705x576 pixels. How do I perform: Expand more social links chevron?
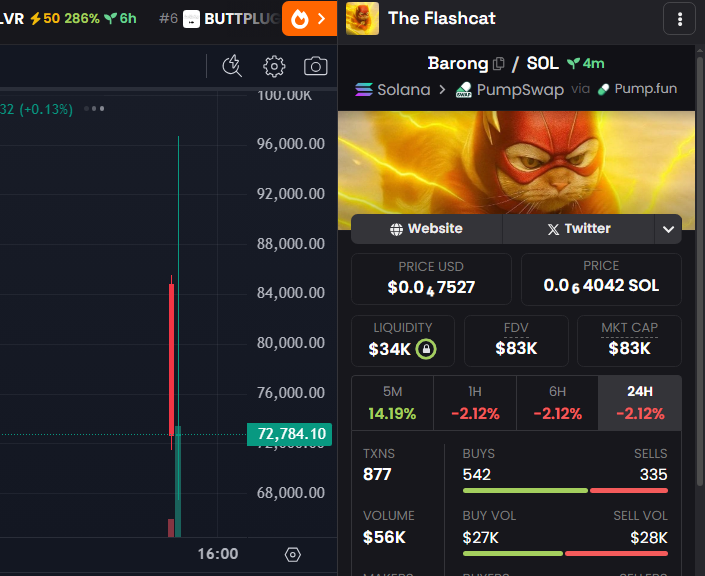point(668,229)
